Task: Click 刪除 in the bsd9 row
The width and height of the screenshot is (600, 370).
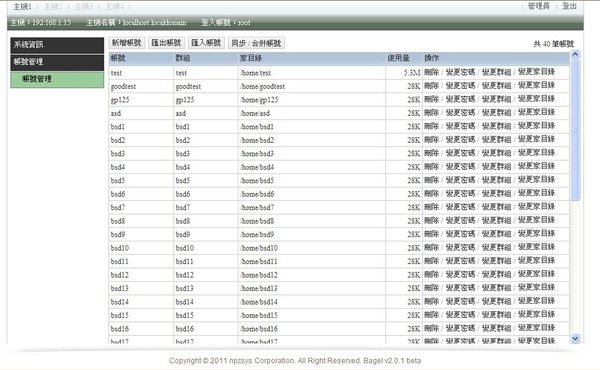Action: click(431, 234)
